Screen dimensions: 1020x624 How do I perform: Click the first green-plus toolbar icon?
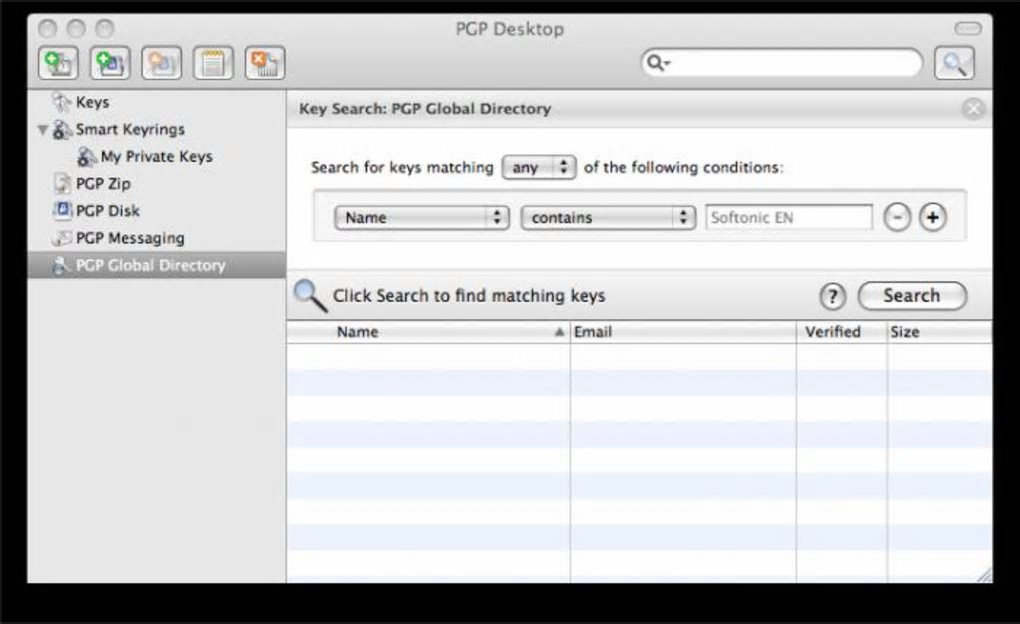(58, 64)
